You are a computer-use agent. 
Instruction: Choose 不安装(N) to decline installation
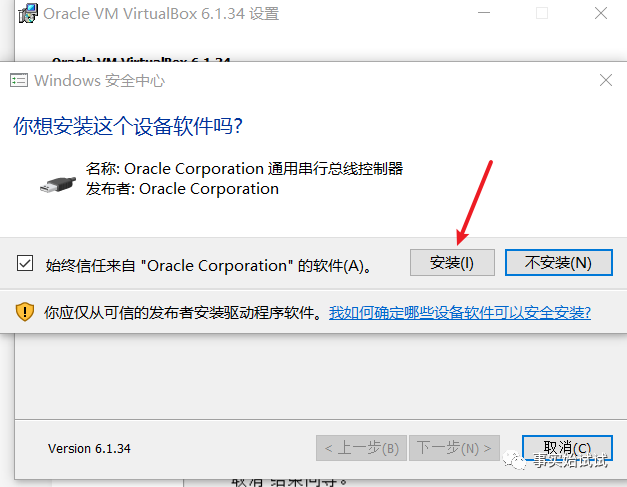[x=559, y=263]
